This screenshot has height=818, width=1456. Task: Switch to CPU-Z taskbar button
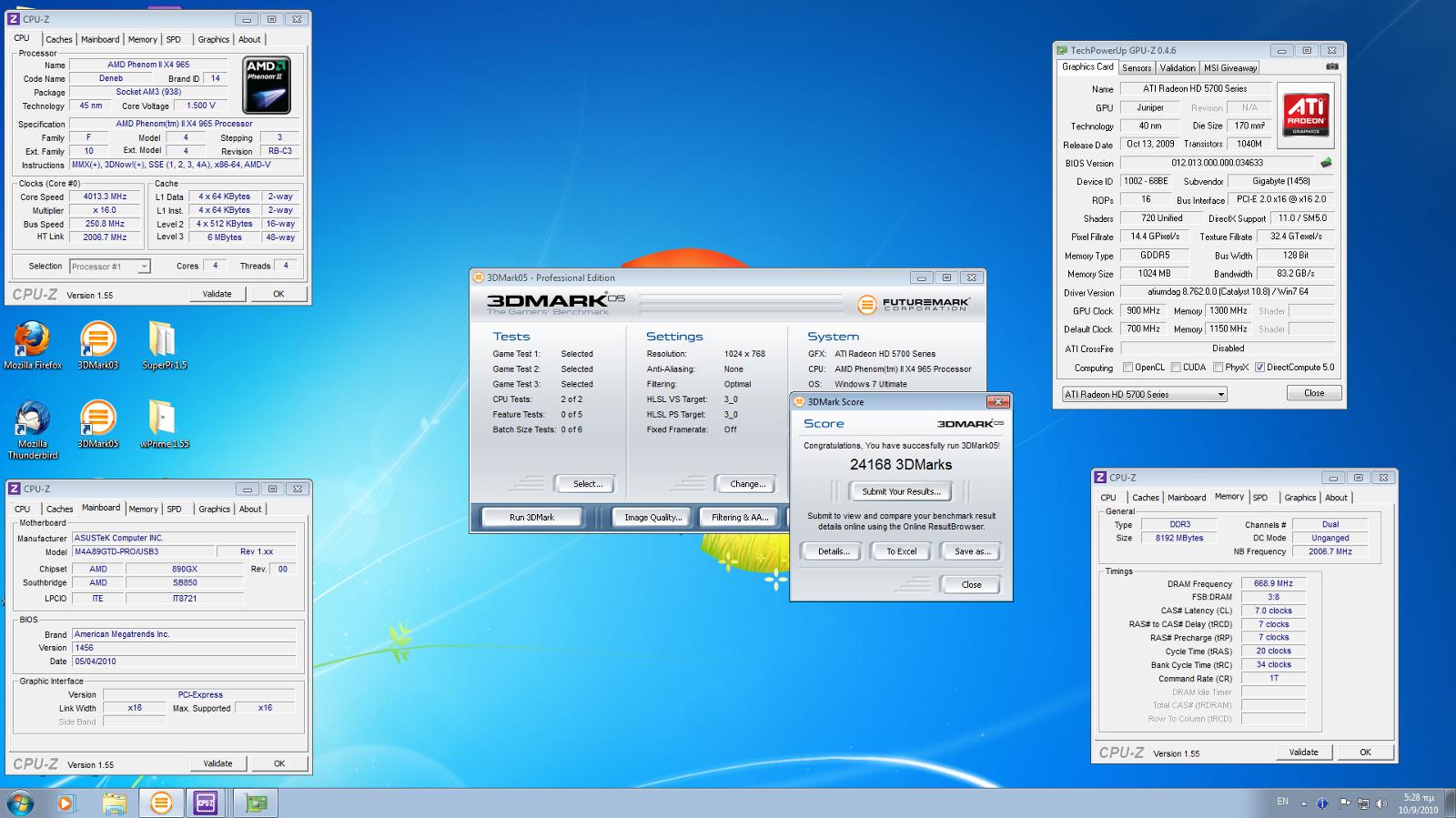206,803
